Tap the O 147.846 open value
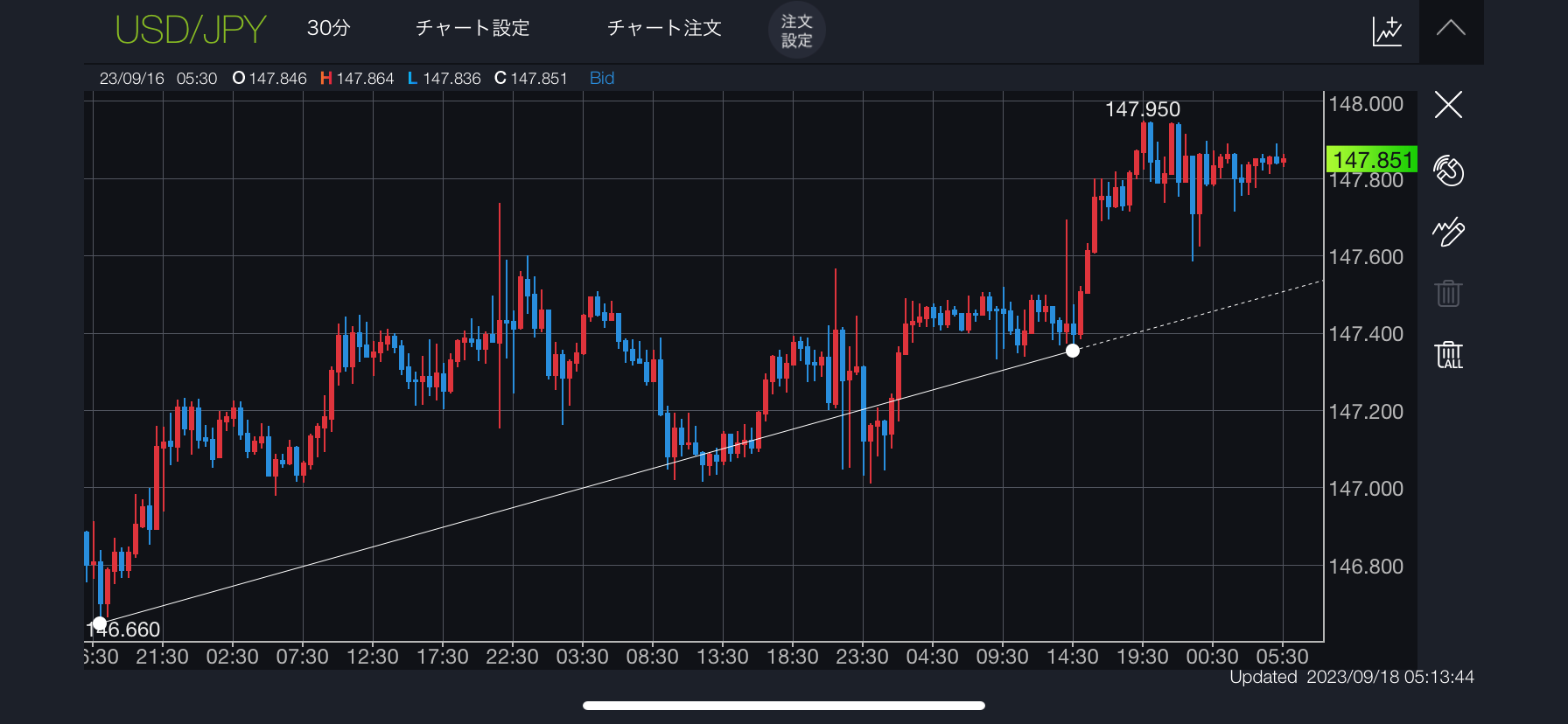The height and width of the screenshot is (724, 1568). point(269,78)
